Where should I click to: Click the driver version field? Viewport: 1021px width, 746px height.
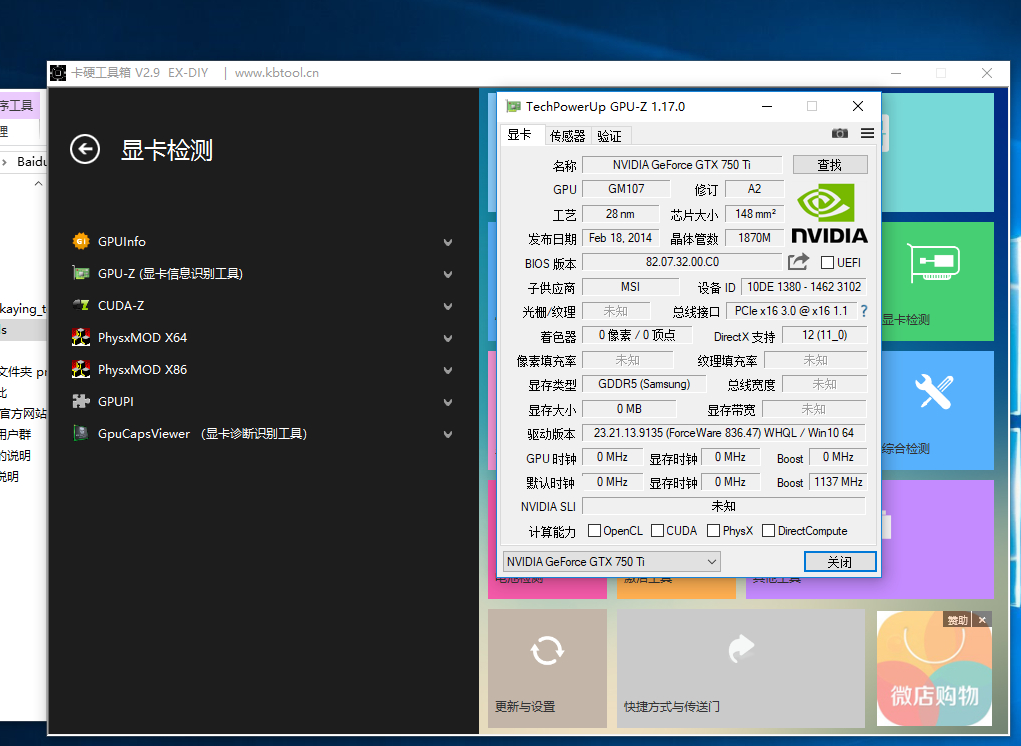pyautogui.click(x=723, y=433)
